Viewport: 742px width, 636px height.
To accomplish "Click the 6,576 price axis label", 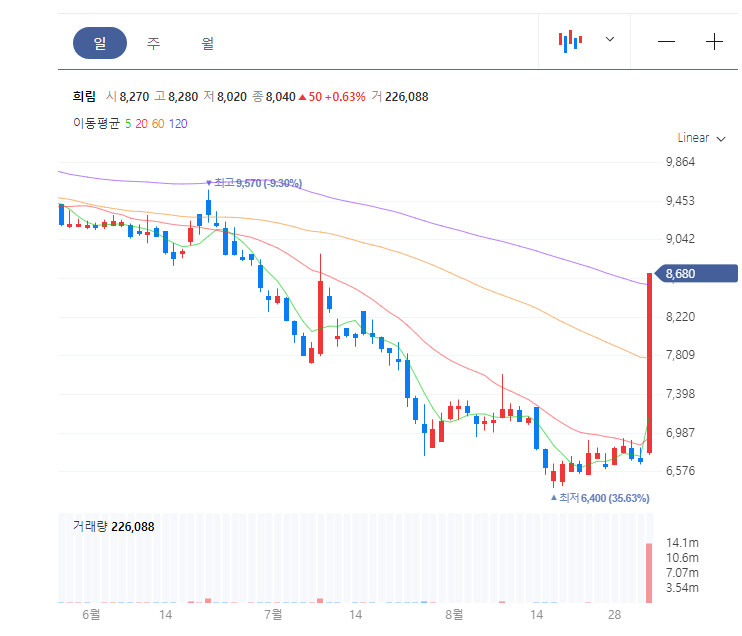I will [680, 471].
